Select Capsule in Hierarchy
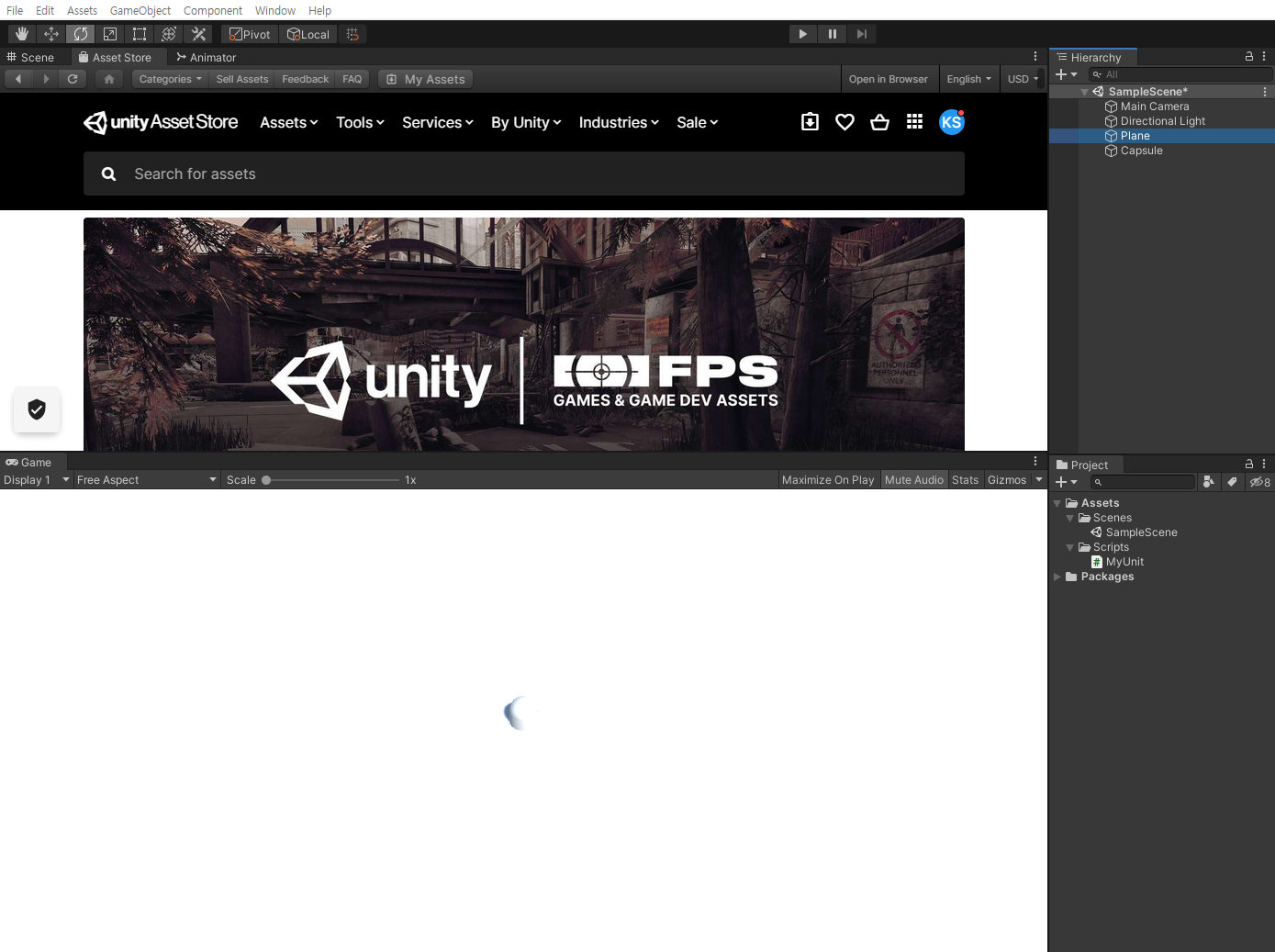This screenshot has height=952, width=1275. (x=1141, y=151)
